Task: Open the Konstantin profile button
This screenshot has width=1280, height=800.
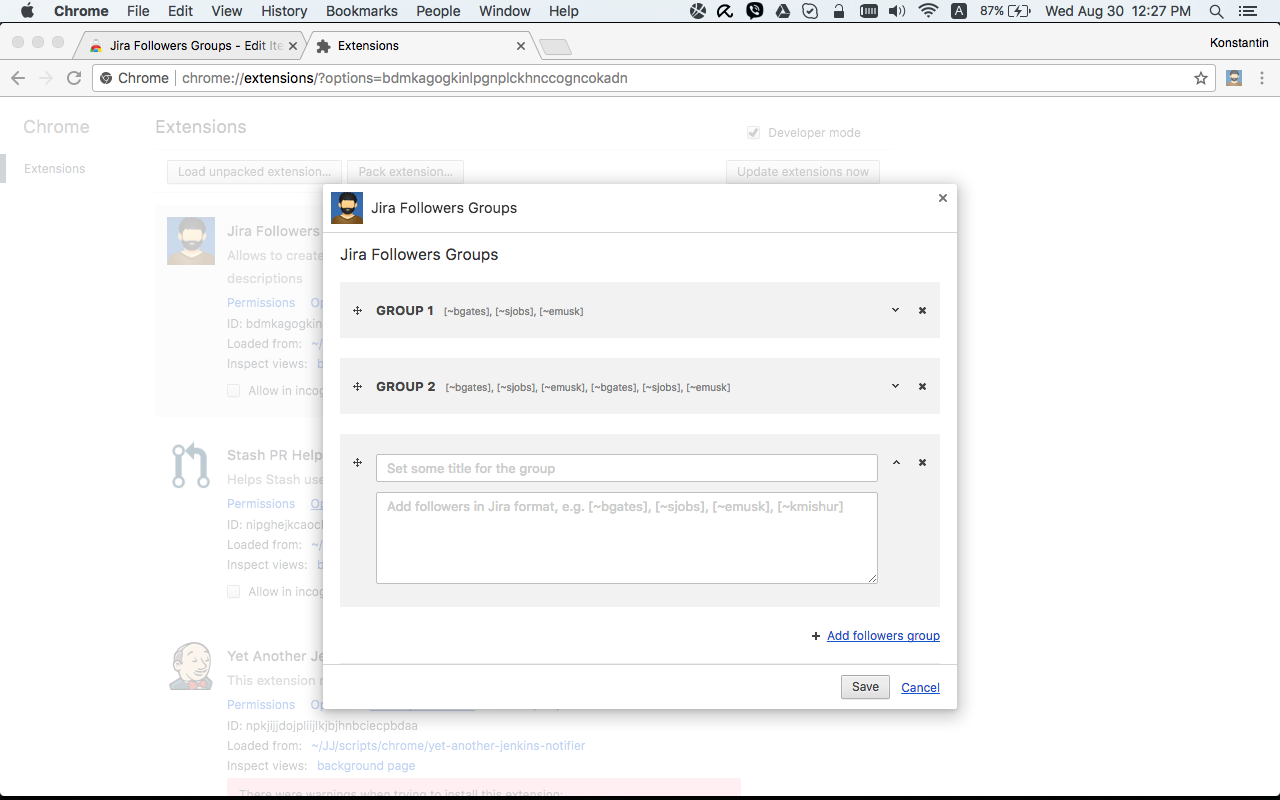Action: pyautogui.click(x=1238, y=43)
